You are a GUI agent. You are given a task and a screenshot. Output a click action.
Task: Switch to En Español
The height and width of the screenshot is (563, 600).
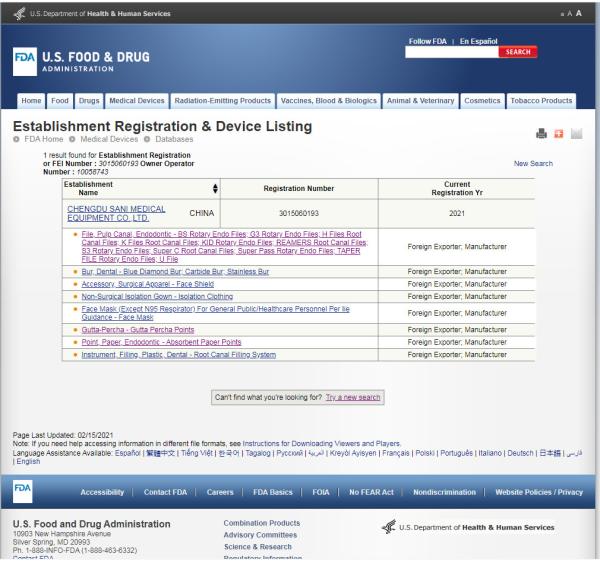(x=478, y=41)
